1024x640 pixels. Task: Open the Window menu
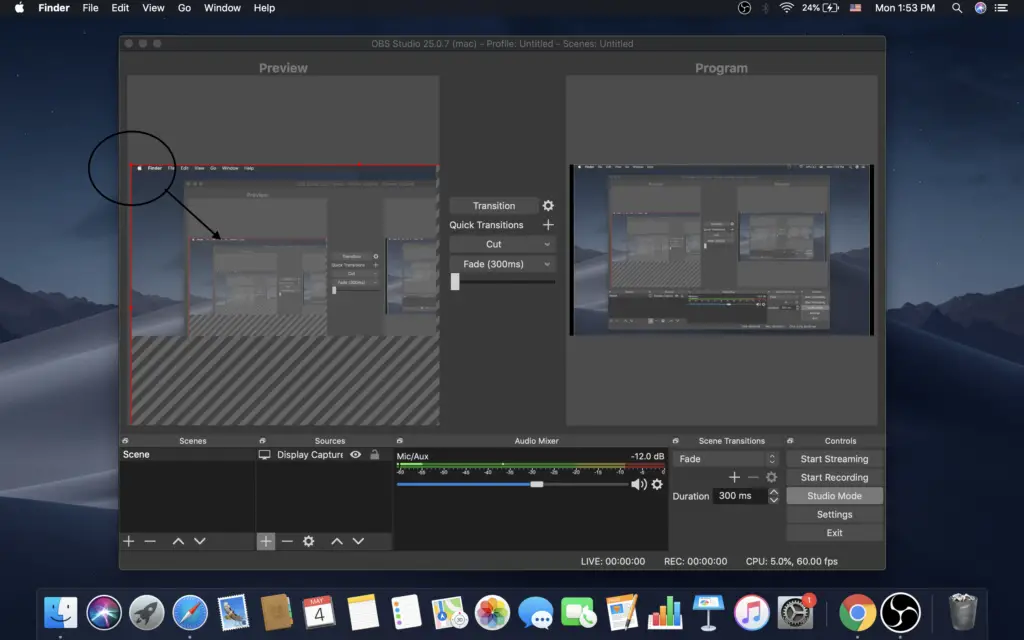(222, 8)
